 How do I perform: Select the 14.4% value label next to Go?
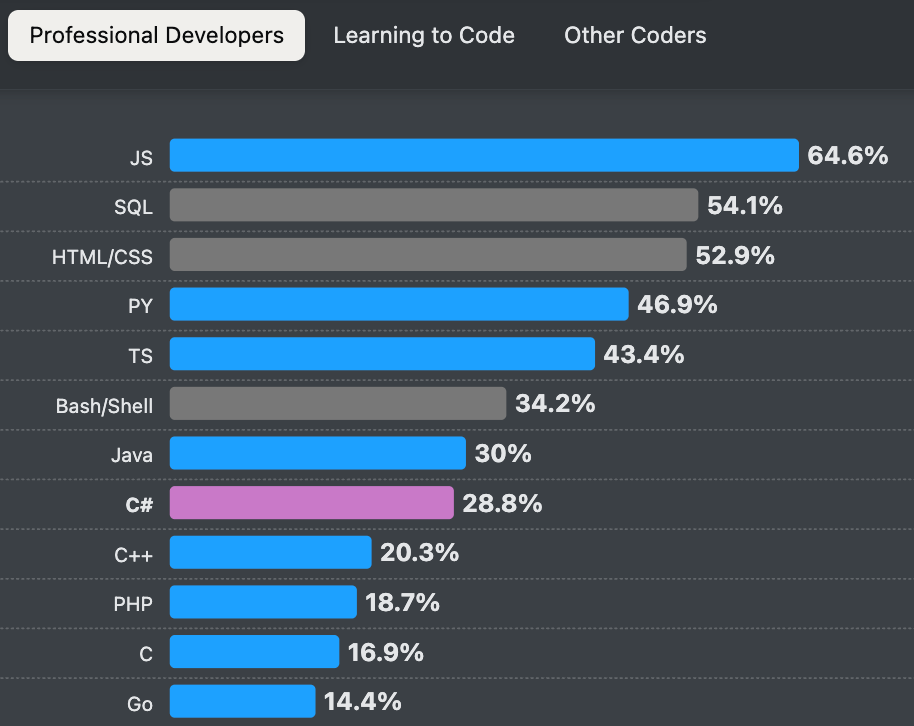(x=362, y=702)
